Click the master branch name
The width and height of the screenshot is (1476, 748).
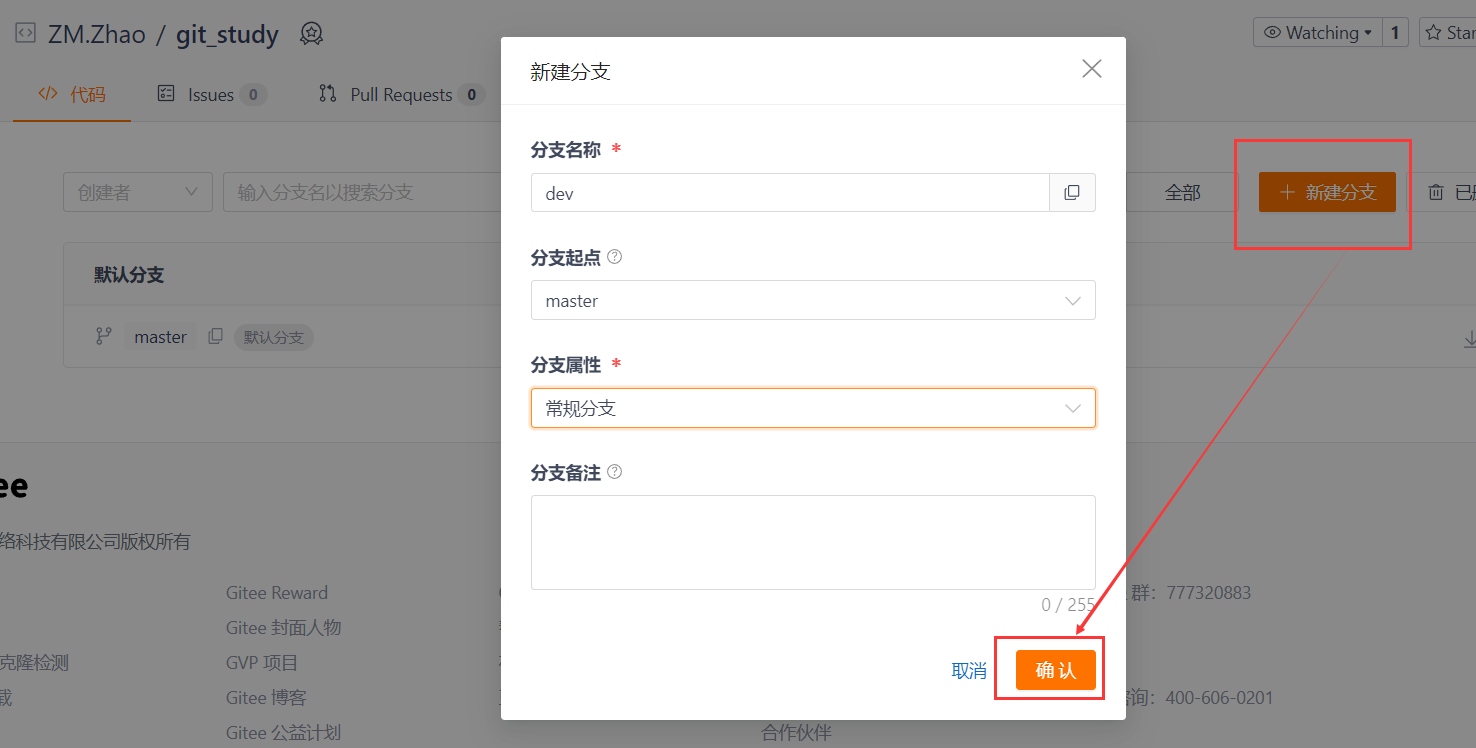161,337
